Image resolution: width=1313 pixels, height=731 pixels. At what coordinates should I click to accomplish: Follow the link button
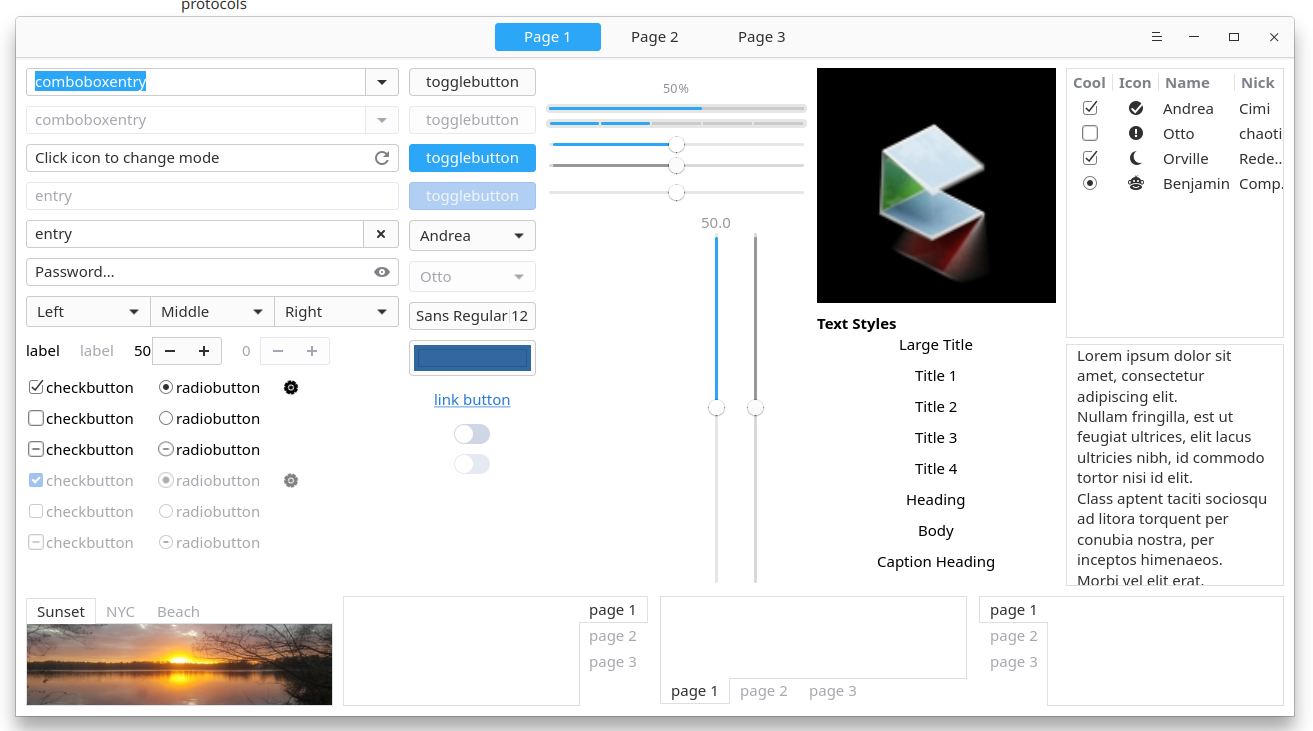(472, 400)
